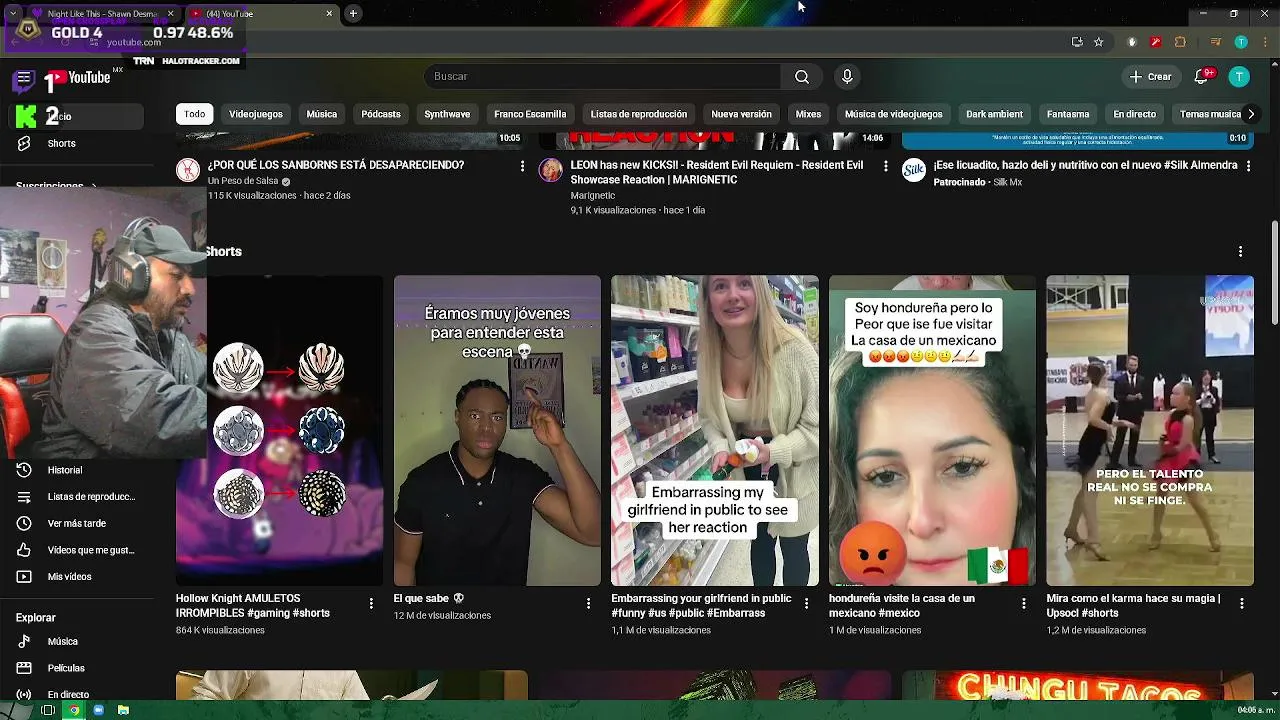Open Hollow Knight AMULETOS short title
Viewport: 1280px width, 720px height.
(253, 606)
